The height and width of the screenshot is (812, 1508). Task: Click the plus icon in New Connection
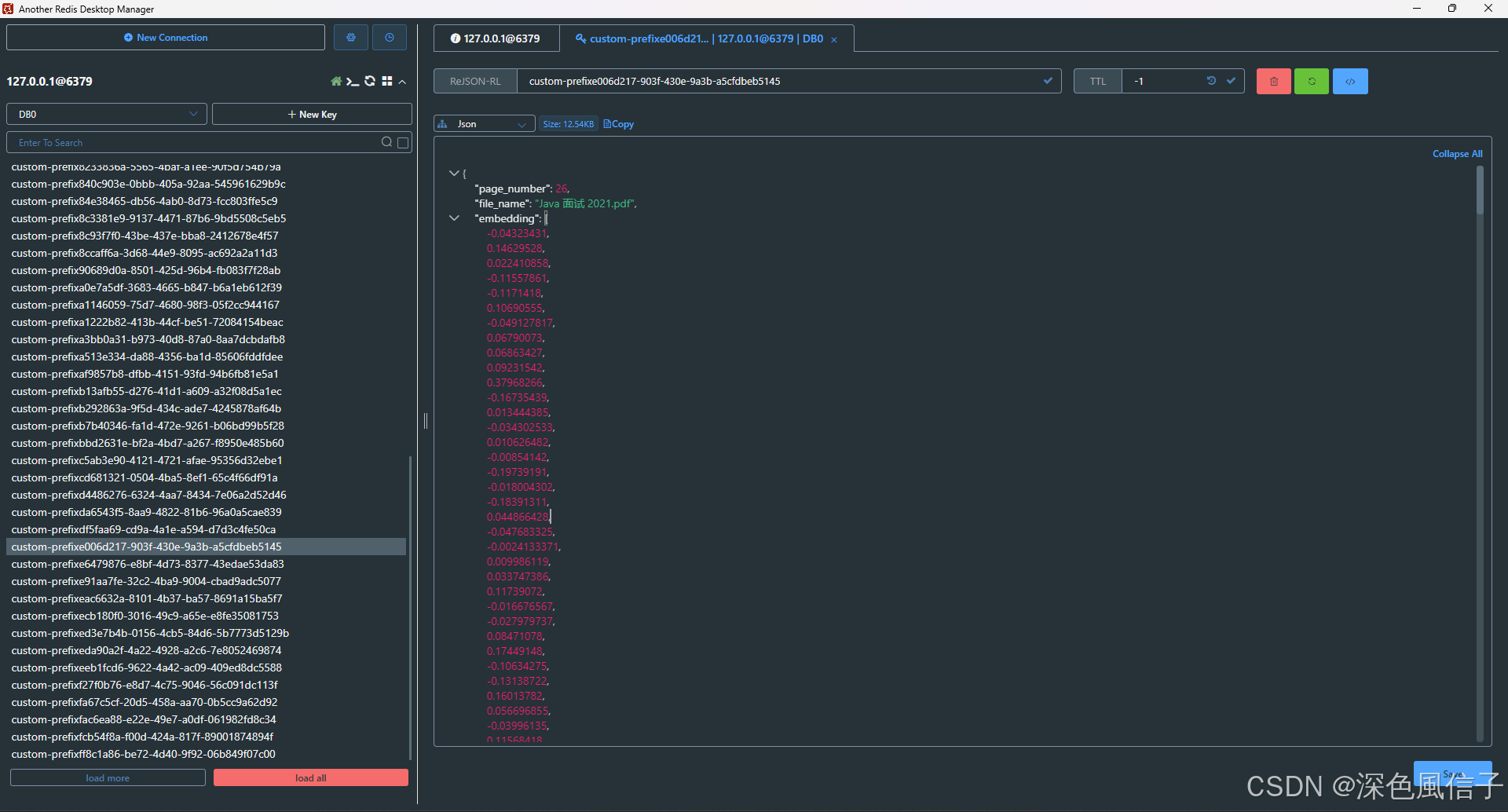pos(128,38)
